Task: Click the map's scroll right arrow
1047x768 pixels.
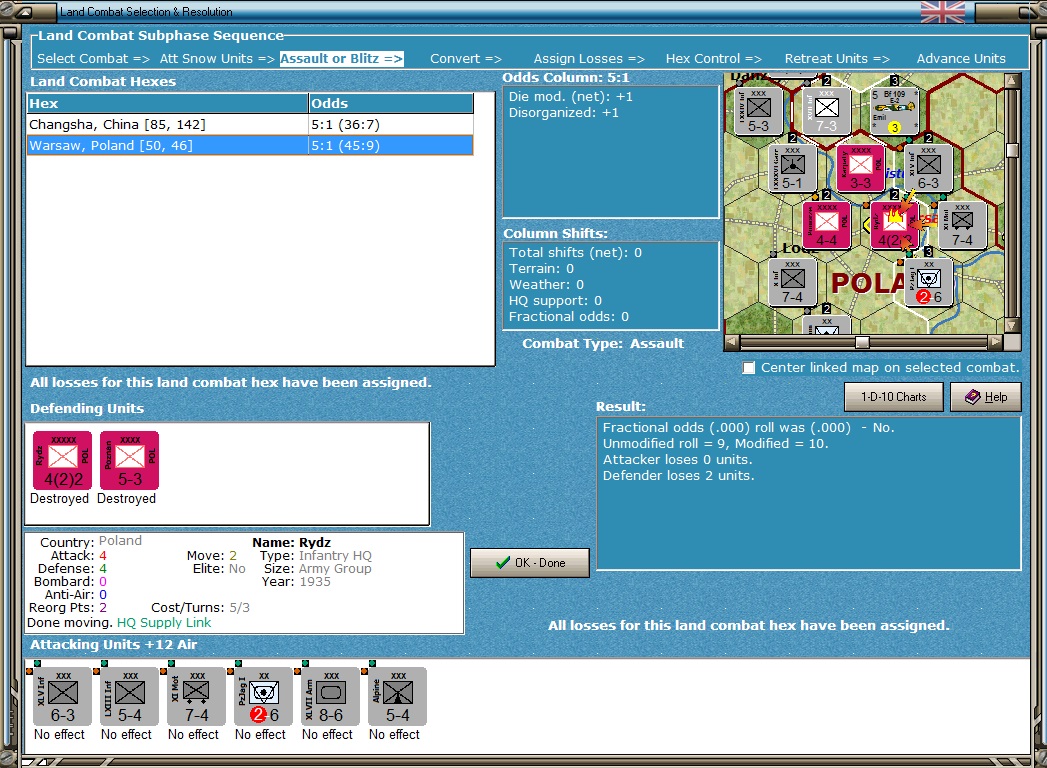Action: coord(996,342)
